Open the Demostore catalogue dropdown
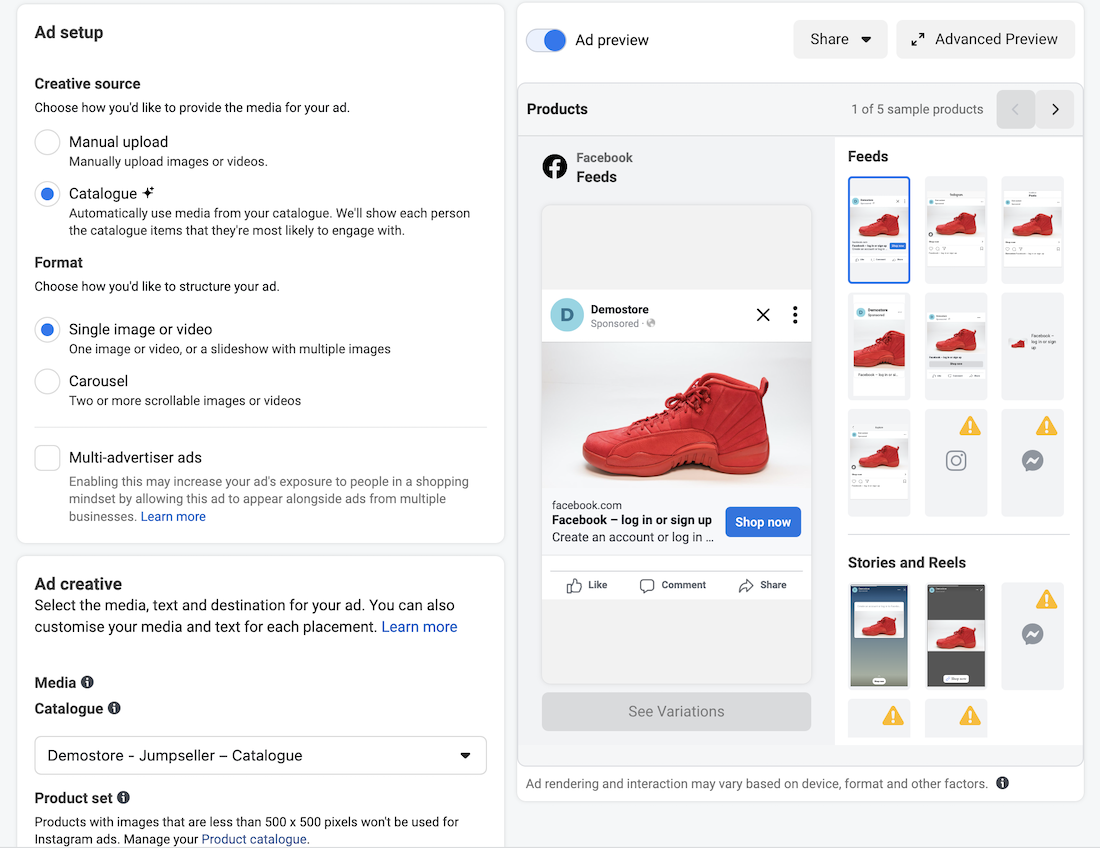Image resolution: width=1100 pixels, height=848 pixels. [x=260, y=755]
